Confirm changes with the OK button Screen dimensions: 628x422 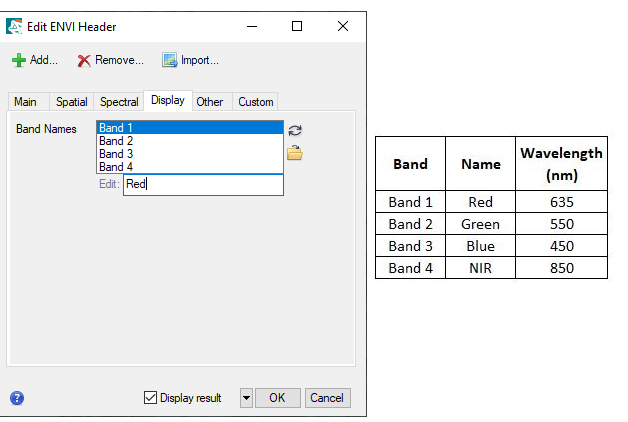point(278,398)
